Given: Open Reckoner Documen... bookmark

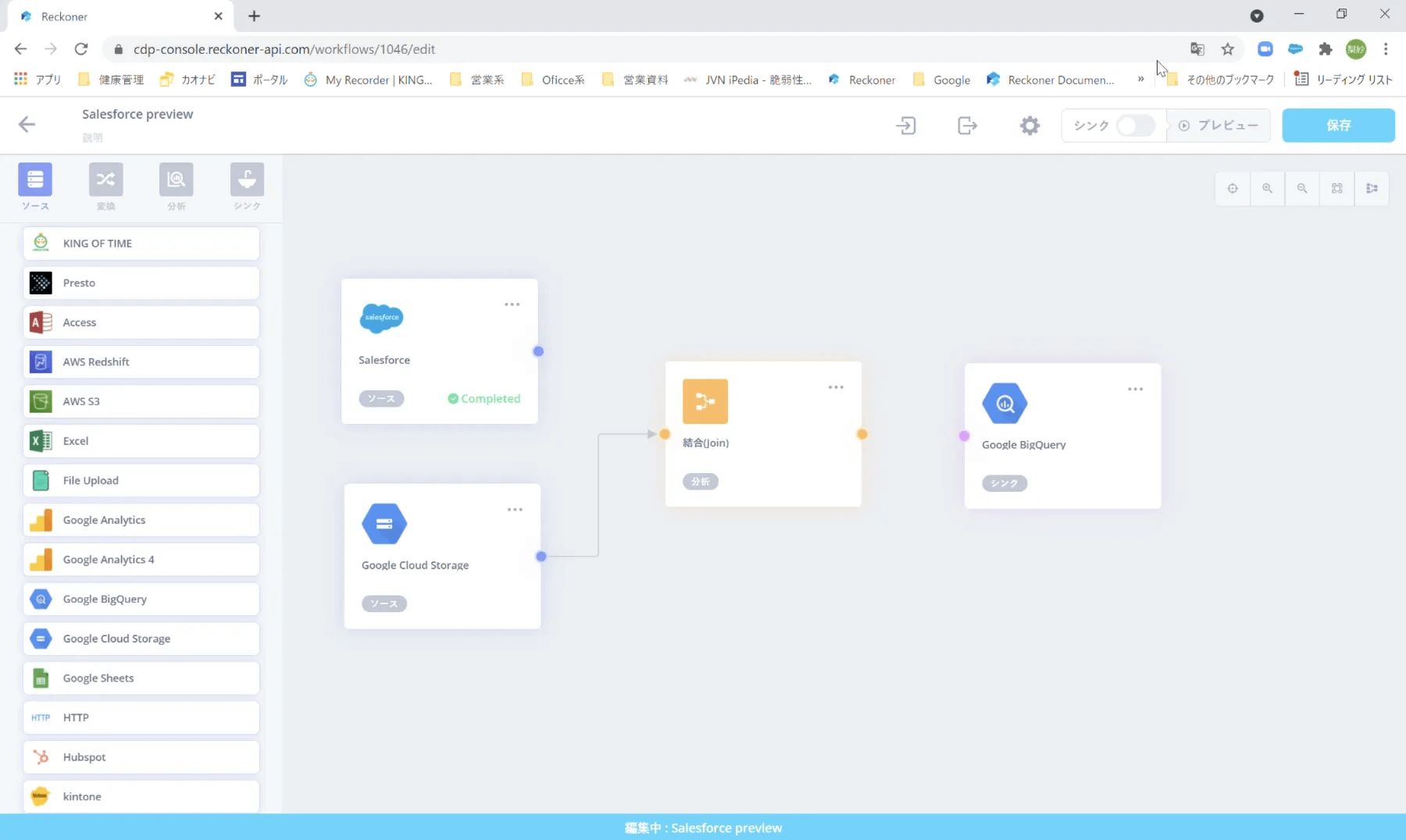Looking at the screenshot, I should point(1051,80).
